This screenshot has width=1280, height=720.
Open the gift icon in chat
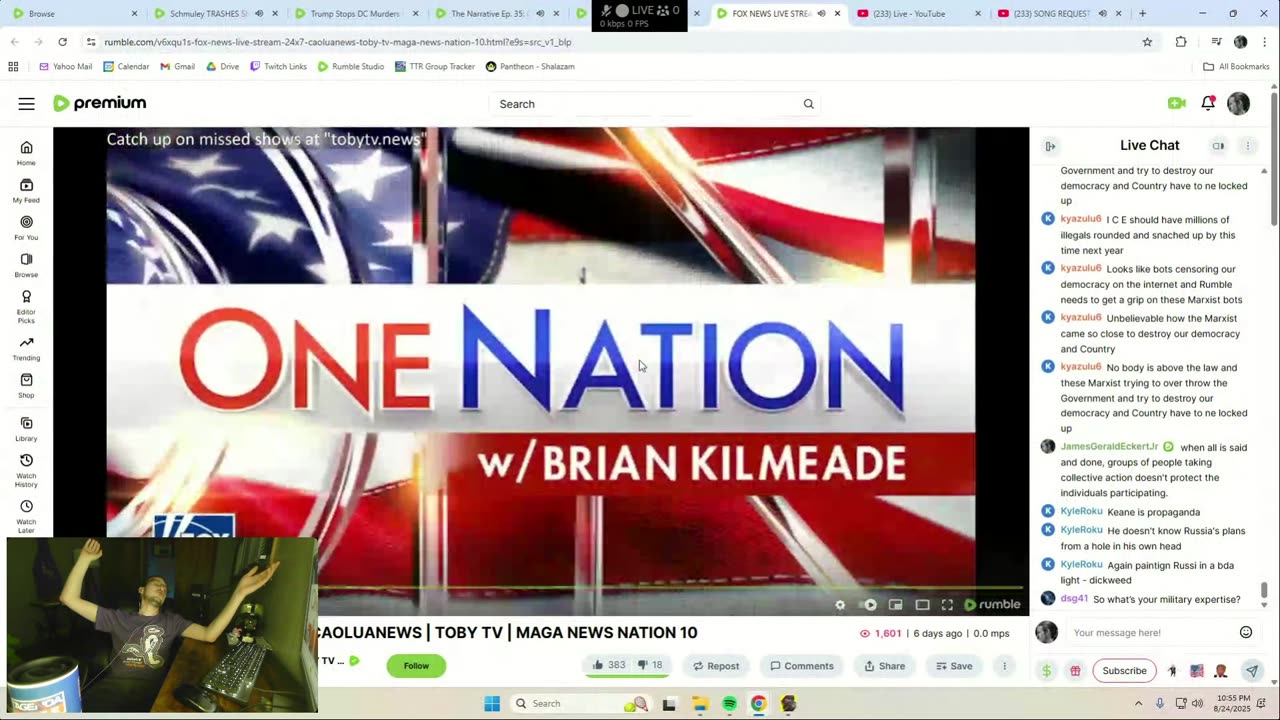click(x=1075, y=671)
